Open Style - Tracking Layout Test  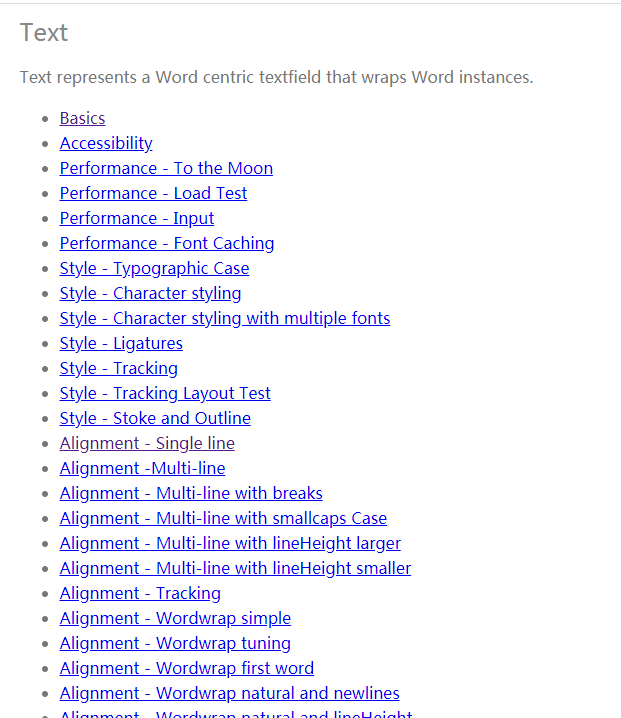coord(165,393)
